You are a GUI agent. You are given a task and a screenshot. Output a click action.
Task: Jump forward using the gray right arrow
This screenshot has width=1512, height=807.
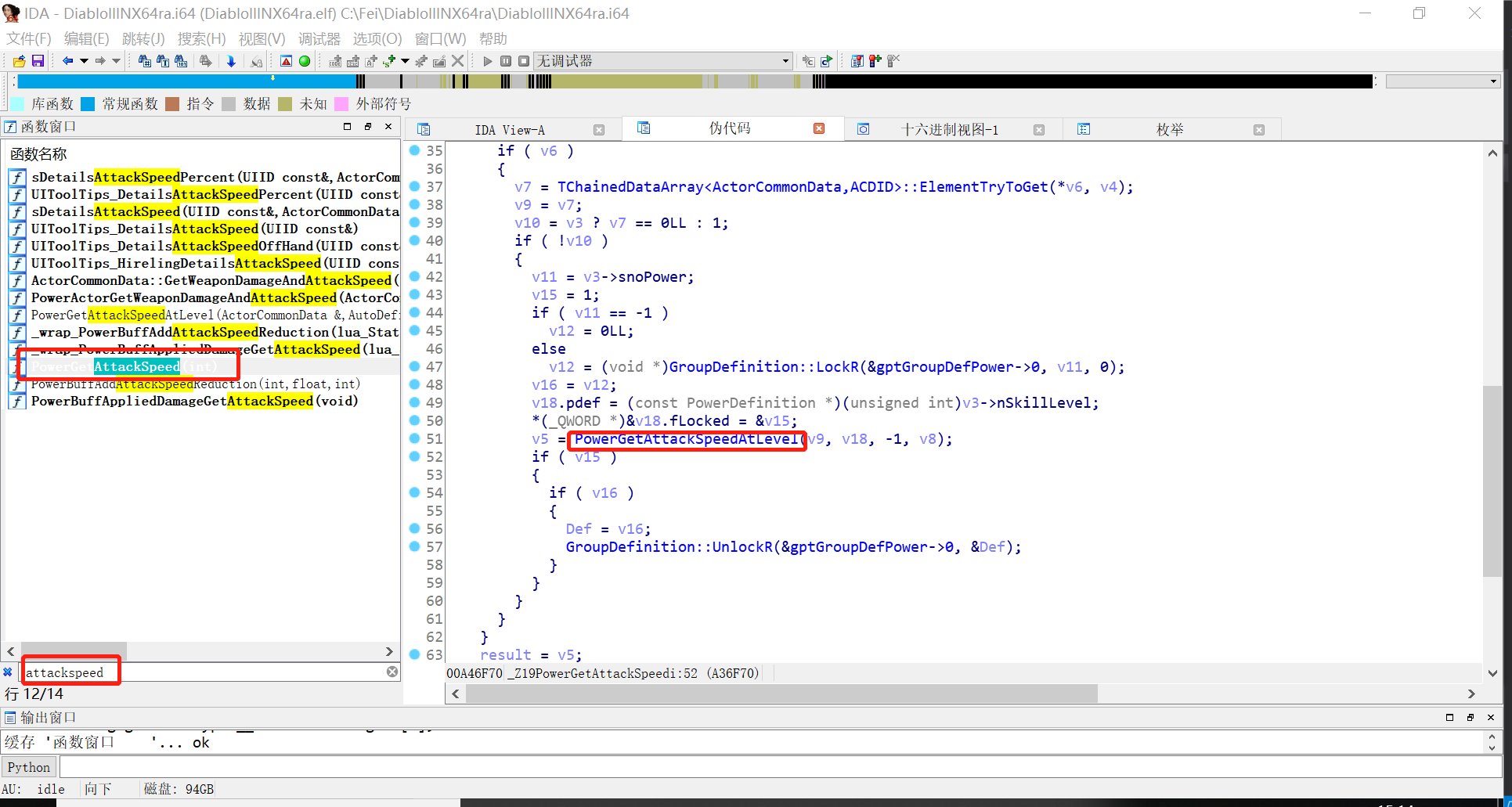tap(100, 60)
